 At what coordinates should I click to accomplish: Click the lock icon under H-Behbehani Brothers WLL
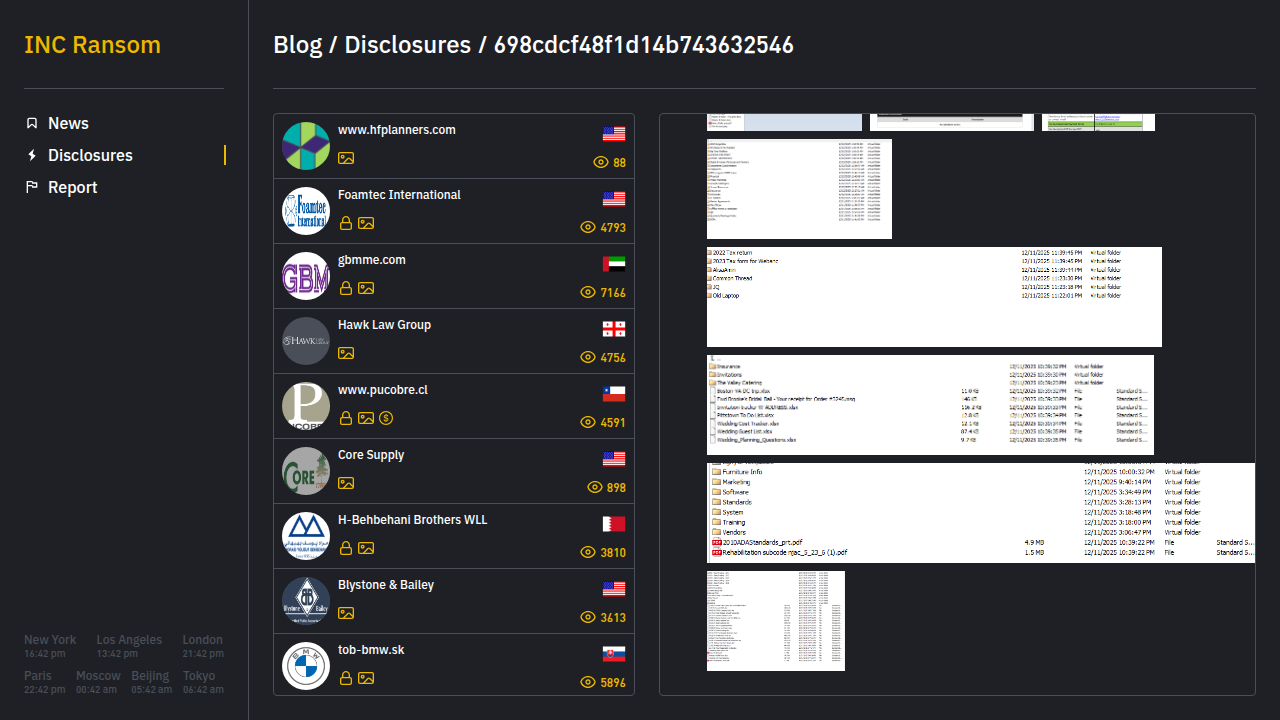346,548
